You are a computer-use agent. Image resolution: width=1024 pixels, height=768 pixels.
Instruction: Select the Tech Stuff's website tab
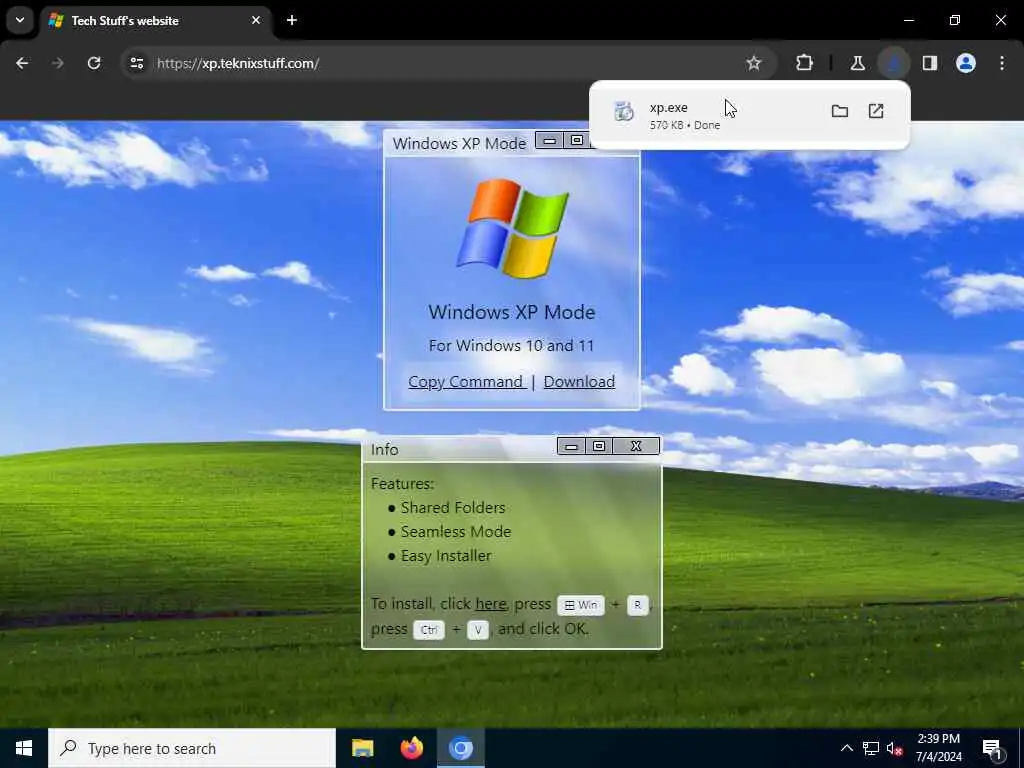coord(156,21)
